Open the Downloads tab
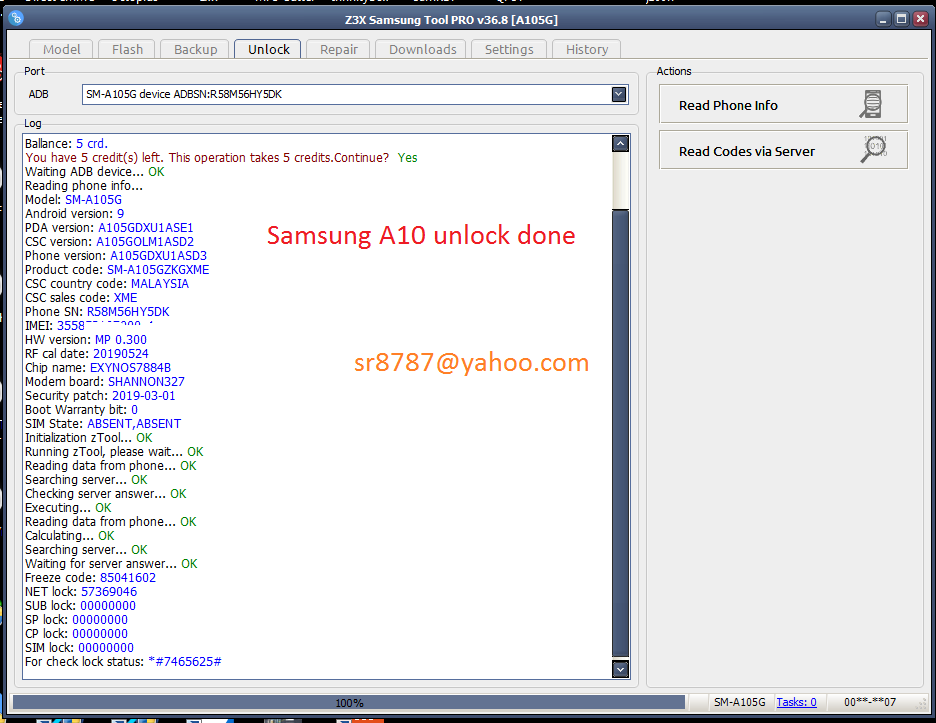The image size is (936, 723). point(423,50)
